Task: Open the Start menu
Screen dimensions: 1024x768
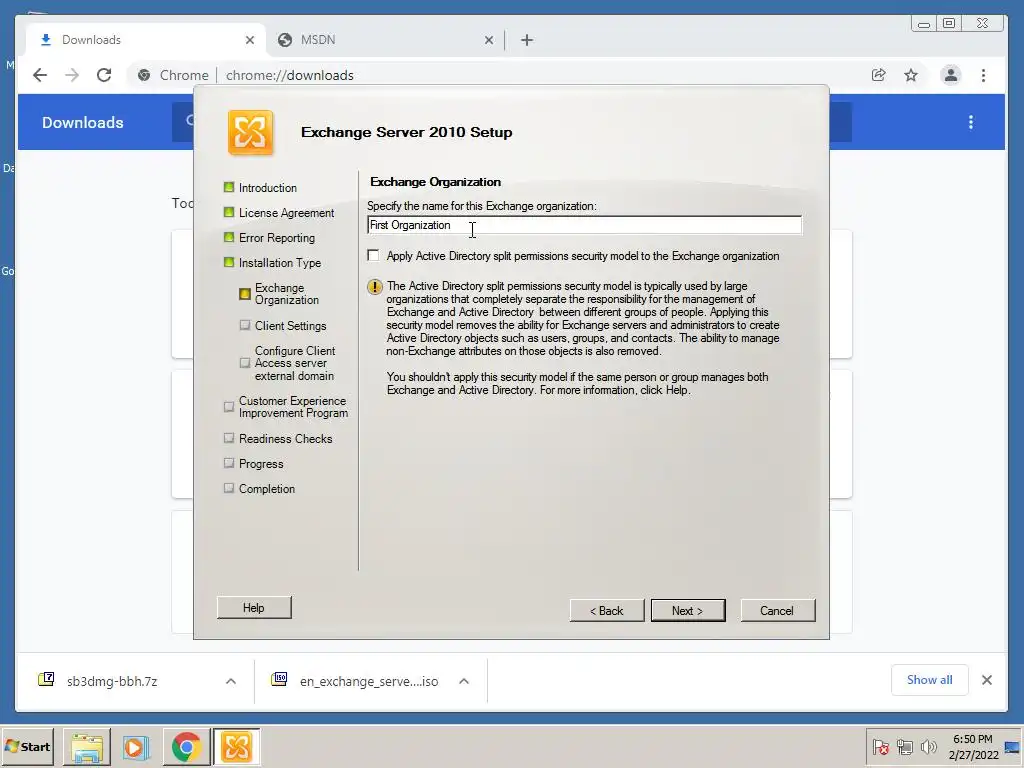Action: coord(27,746)
